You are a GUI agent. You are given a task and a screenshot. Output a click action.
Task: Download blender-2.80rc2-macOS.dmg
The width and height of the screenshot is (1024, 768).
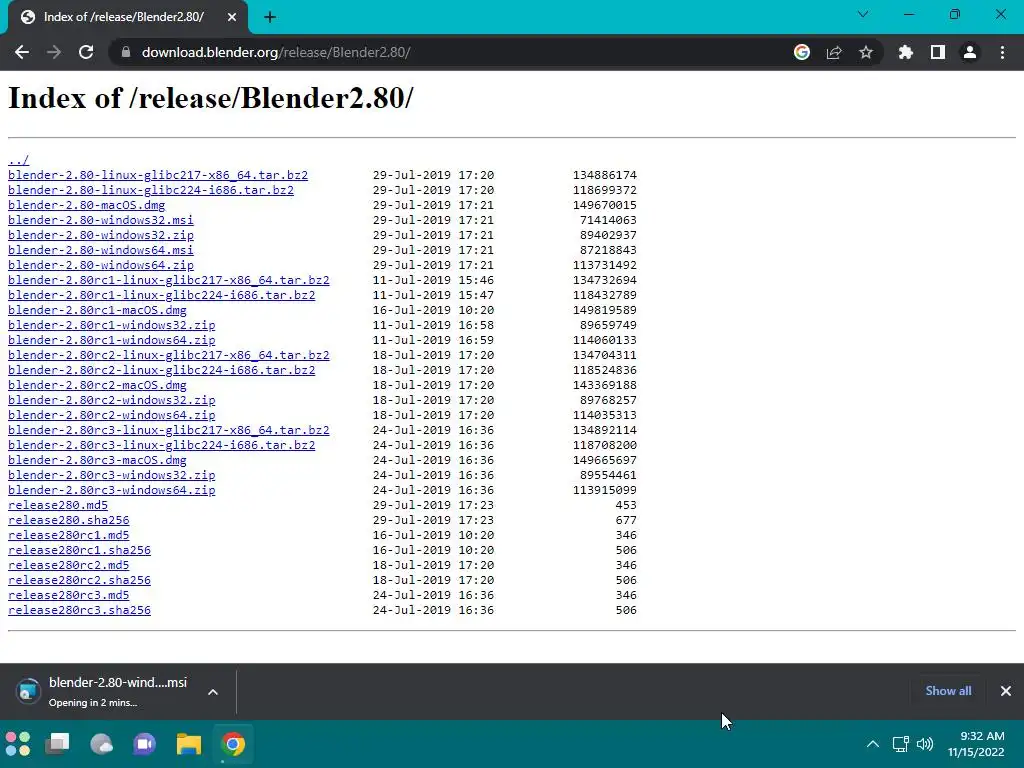click(x=97, y=385)
